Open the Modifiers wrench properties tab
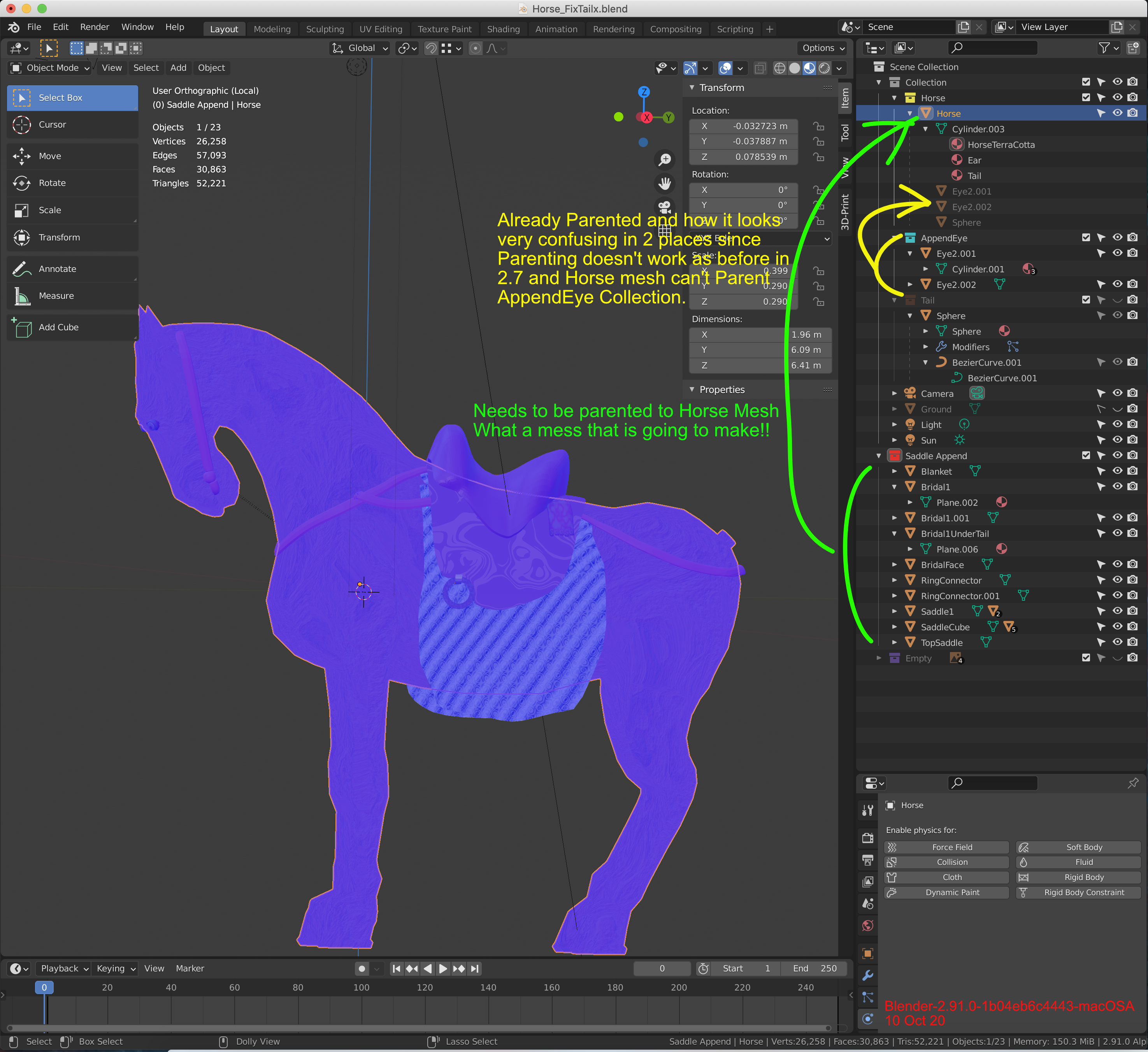This screenshot has height=1052, width=1148. pyautogui.click(x=867, y=975)
